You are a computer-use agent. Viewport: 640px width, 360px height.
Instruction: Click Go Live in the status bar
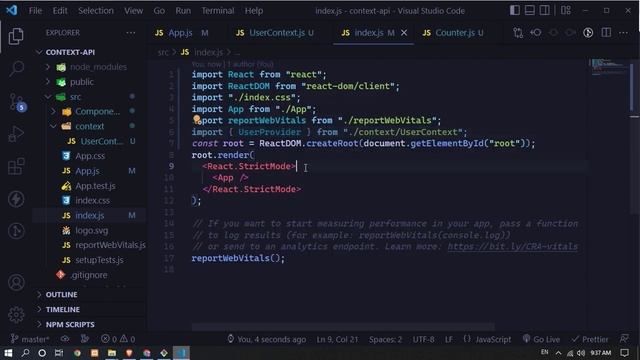tap(541, 339)
